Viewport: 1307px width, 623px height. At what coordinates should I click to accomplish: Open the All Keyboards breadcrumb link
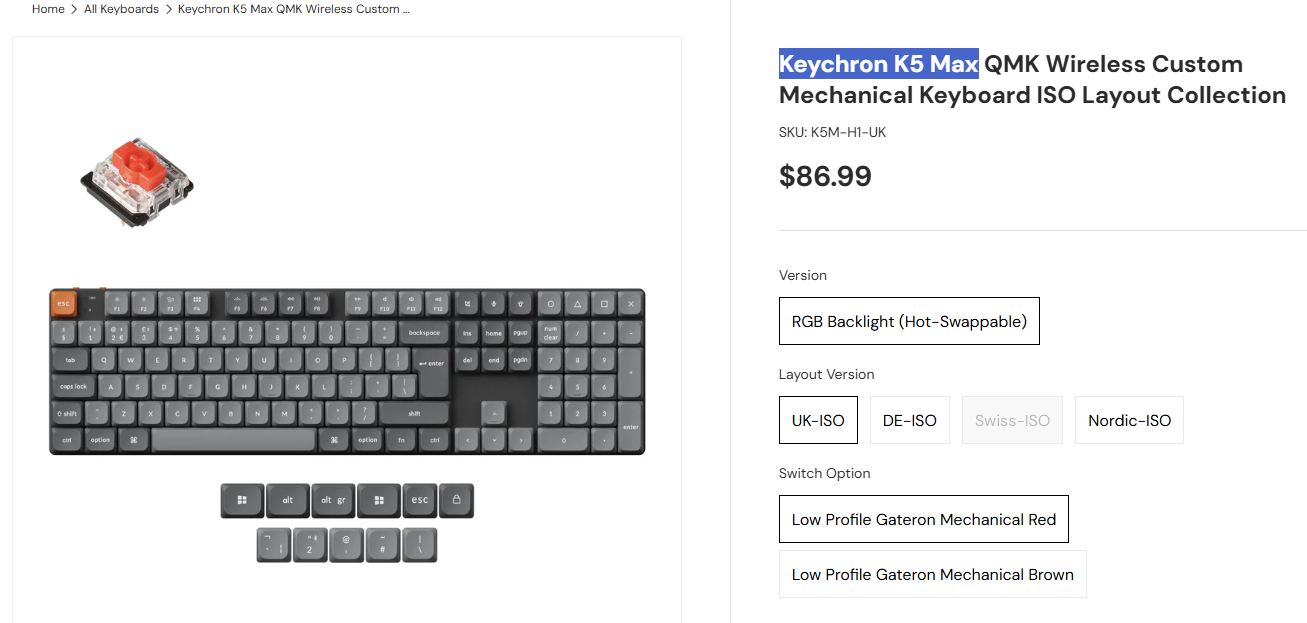(121, 9)
